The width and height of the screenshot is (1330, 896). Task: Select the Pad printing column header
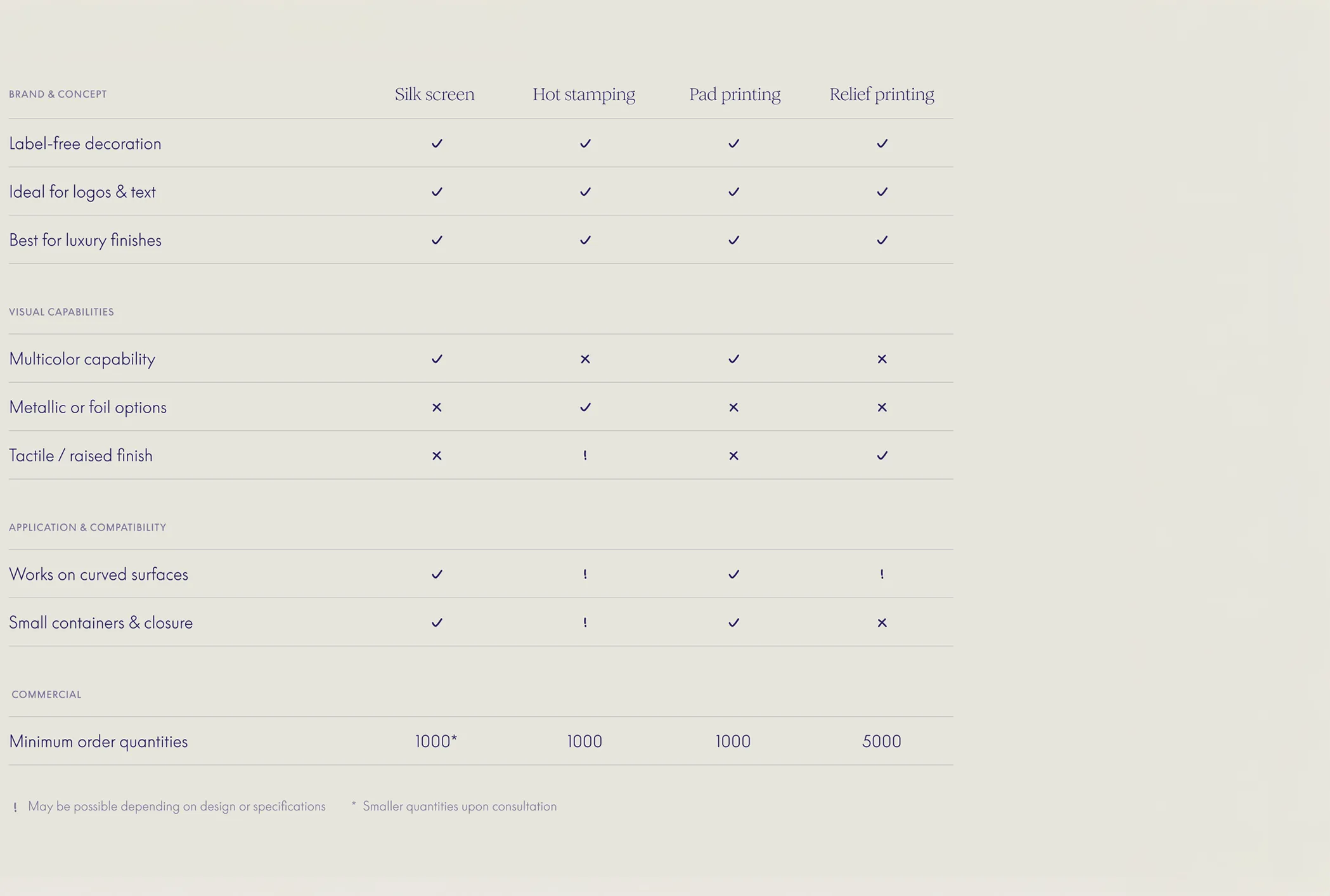tap(735, 94)
